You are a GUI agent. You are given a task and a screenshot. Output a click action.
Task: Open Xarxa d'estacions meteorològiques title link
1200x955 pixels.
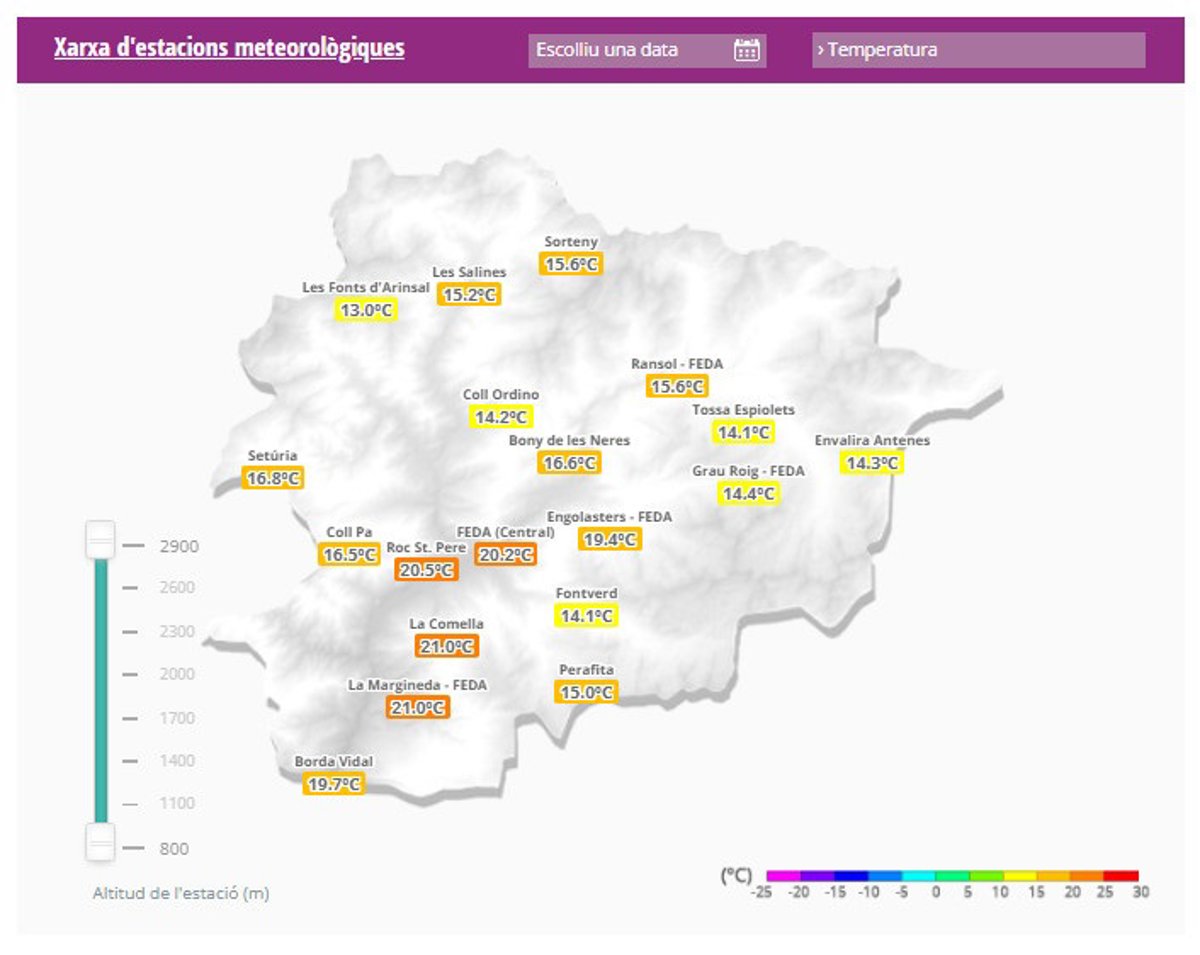229,48
